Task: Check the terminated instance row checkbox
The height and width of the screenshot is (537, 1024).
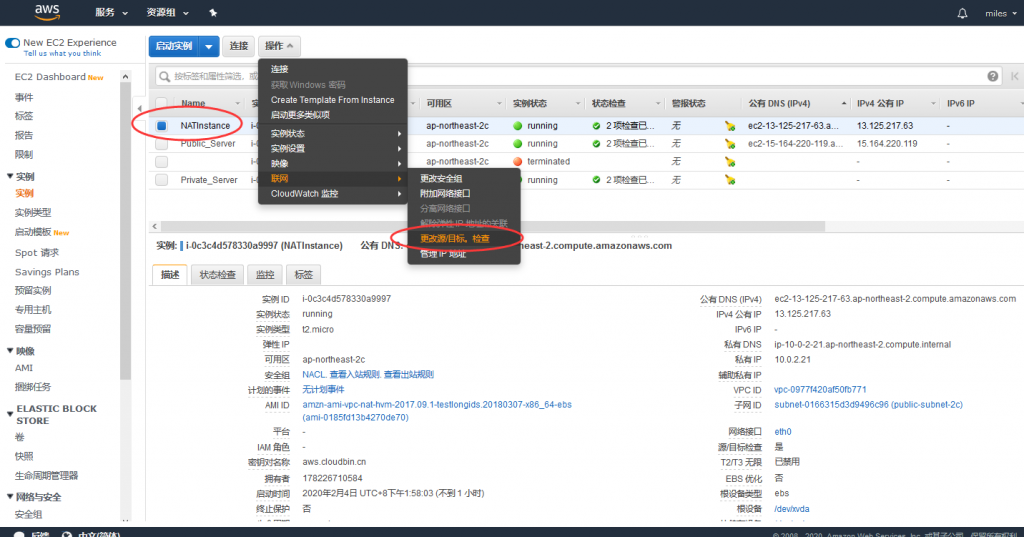Action: (x=161, y=161)
